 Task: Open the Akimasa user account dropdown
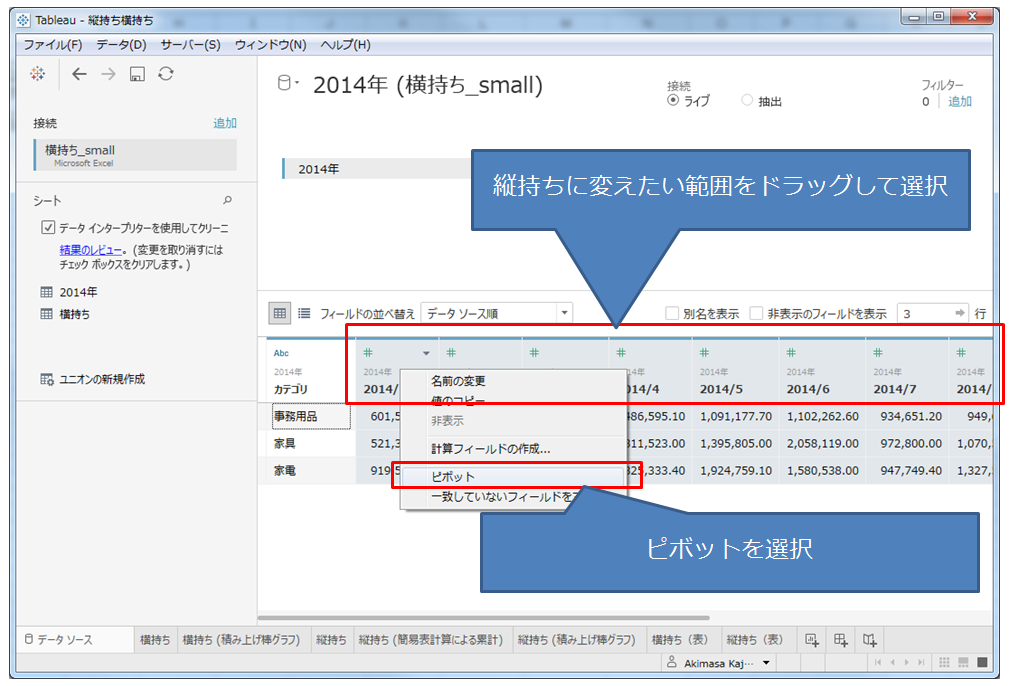pyautogui.click(x=767, y=662)
